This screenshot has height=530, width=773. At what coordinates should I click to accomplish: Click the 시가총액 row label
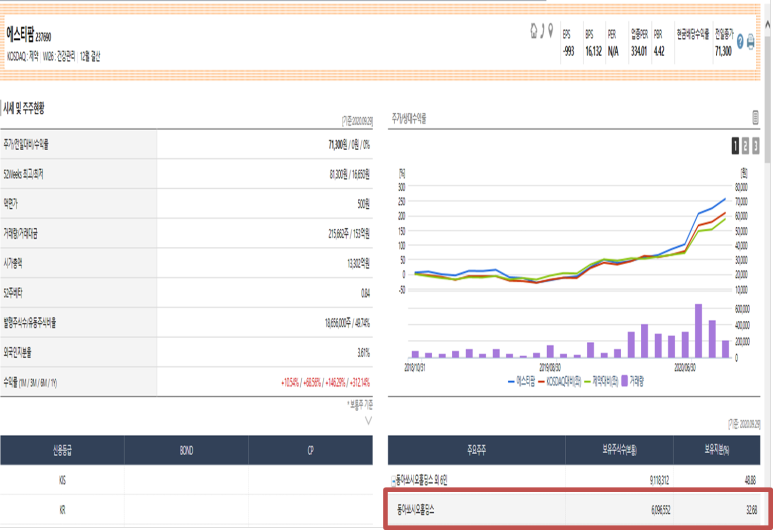coord(13,263)
